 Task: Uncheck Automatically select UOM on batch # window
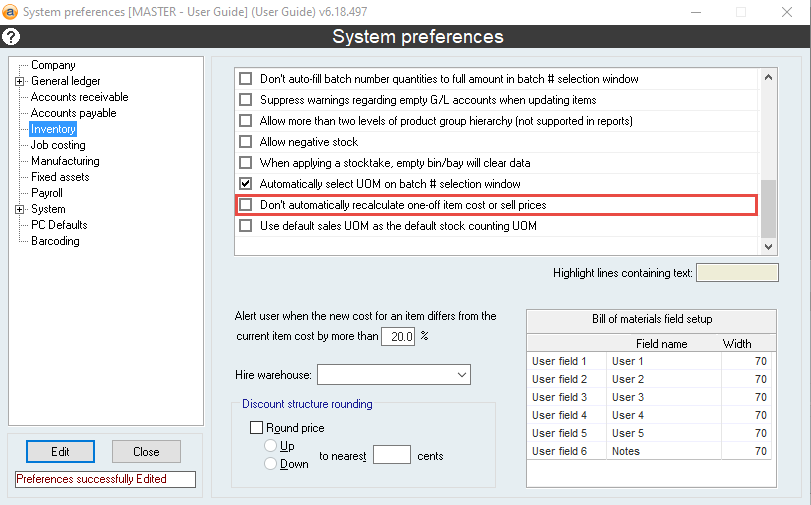click(x=246, y=184)
